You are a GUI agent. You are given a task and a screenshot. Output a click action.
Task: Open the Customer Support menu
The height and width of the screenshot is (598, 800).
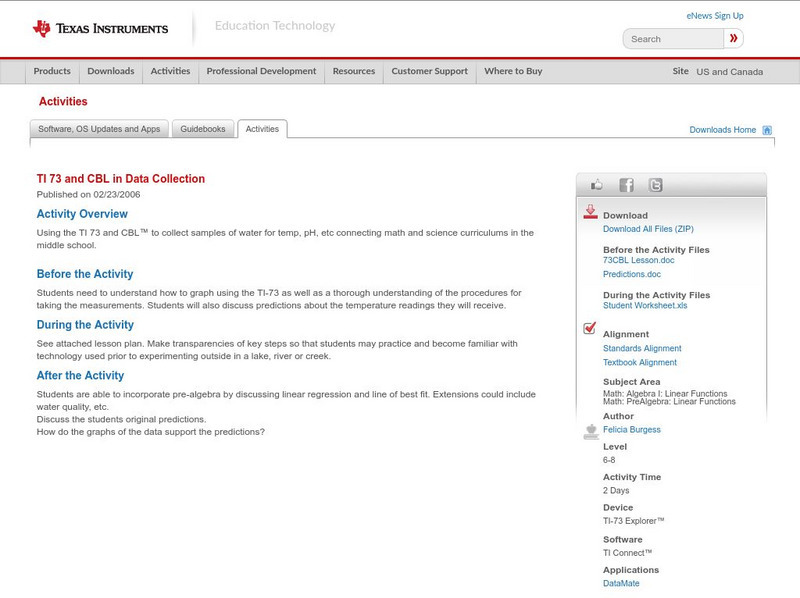[x=430, y=71]
